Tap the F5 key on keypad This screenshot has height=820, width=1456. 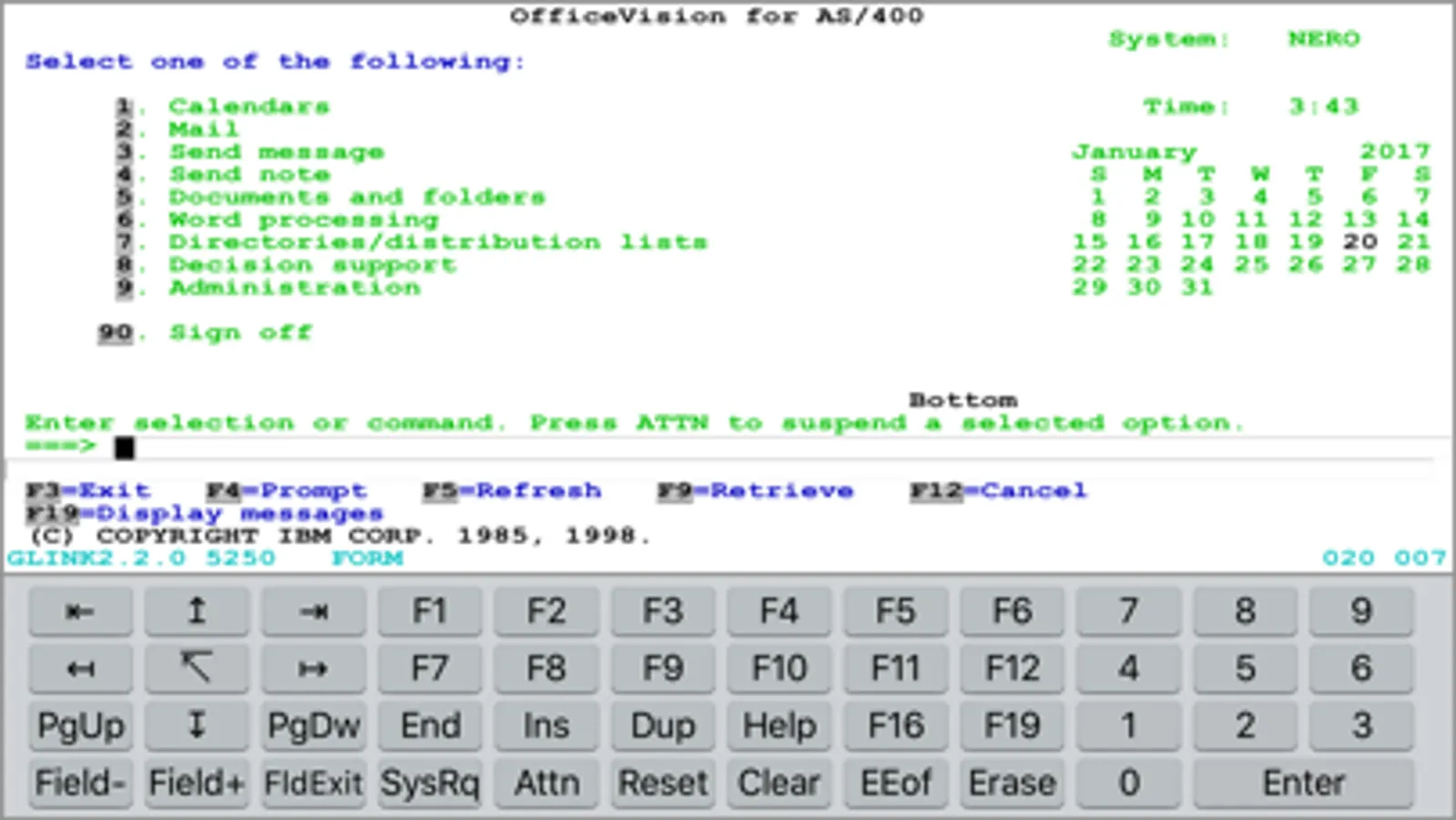[x=896, y=611]
